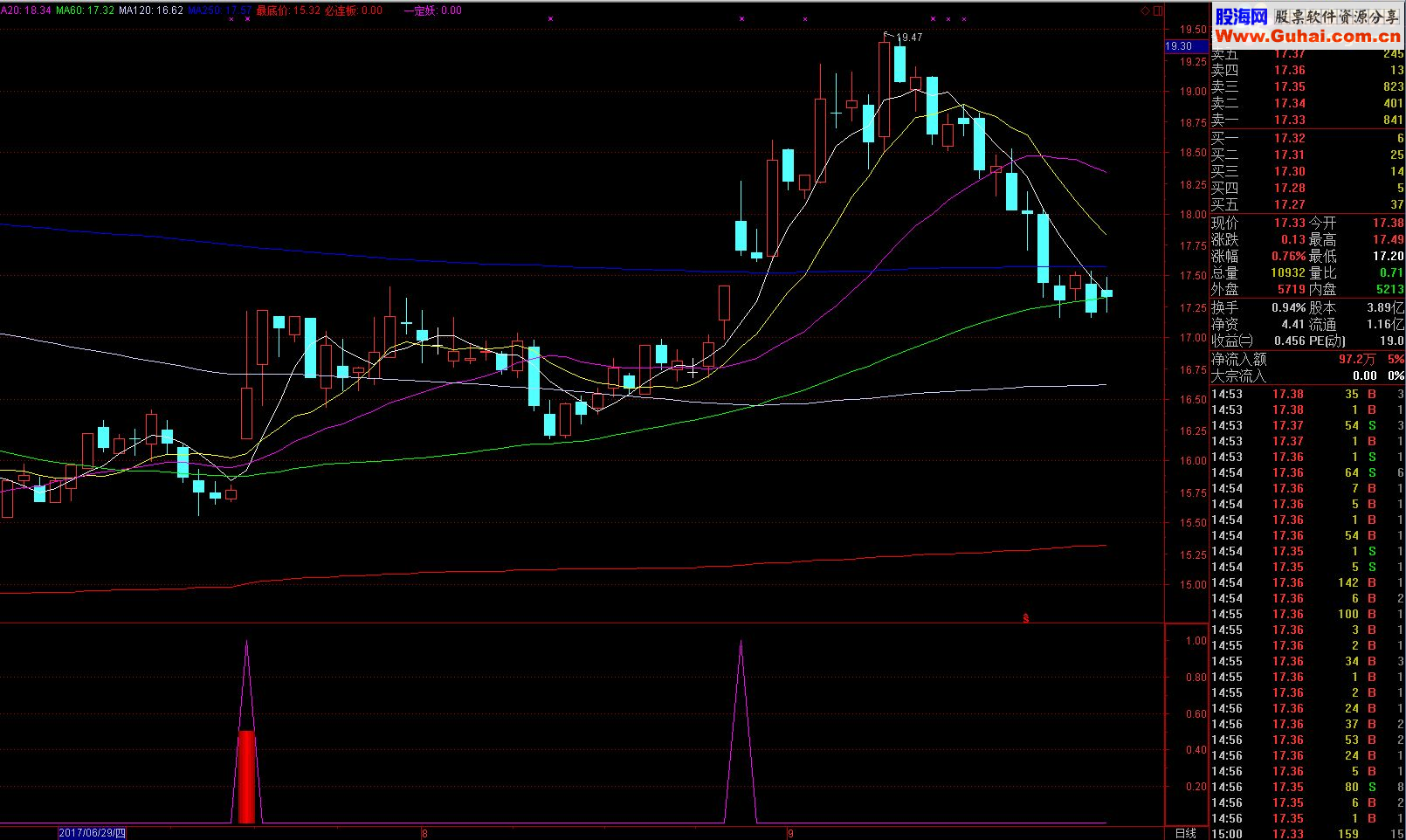
Task: Select the 2017/06/29 date label
Action: 92,833
